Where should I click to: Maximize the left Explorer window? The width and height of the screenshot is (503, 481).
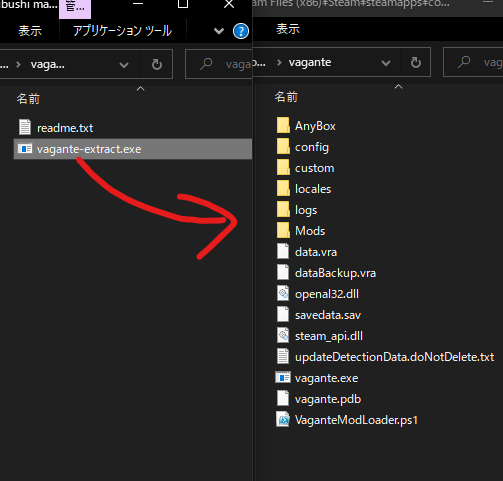point(183,4)
